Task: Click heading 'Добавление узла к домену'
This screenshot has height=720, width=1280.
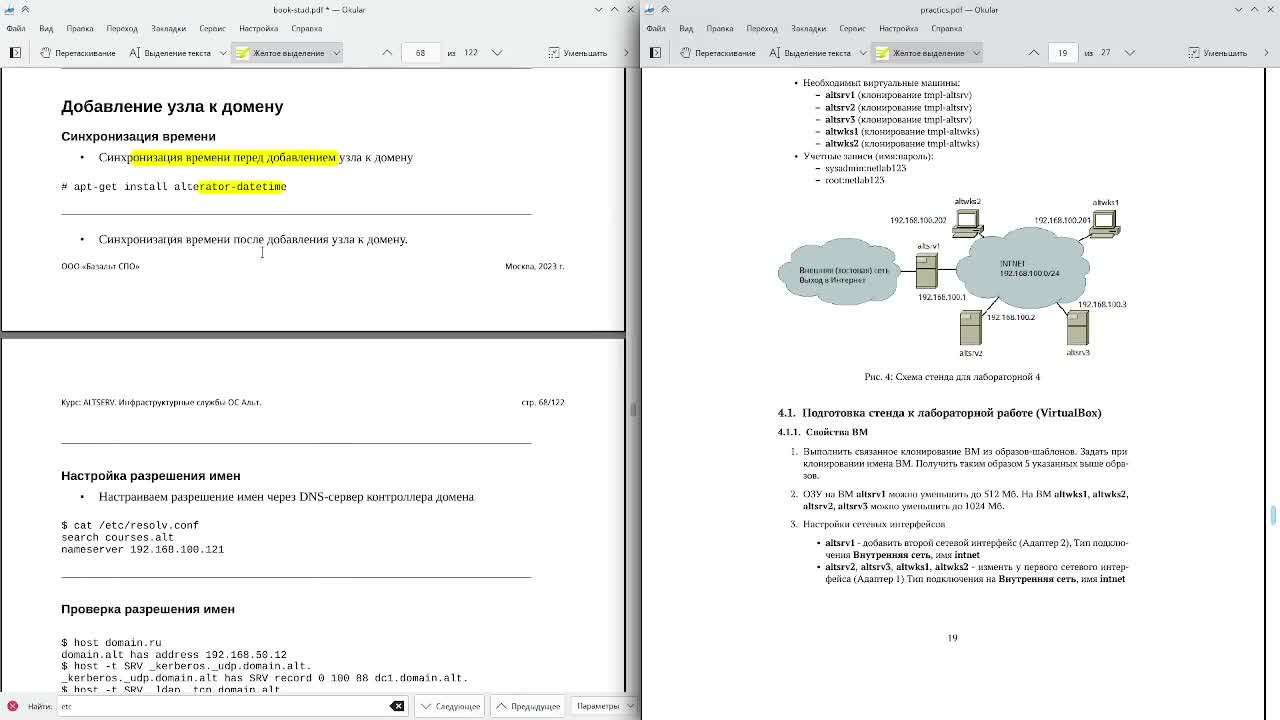Action: click(x=172, y=106)
